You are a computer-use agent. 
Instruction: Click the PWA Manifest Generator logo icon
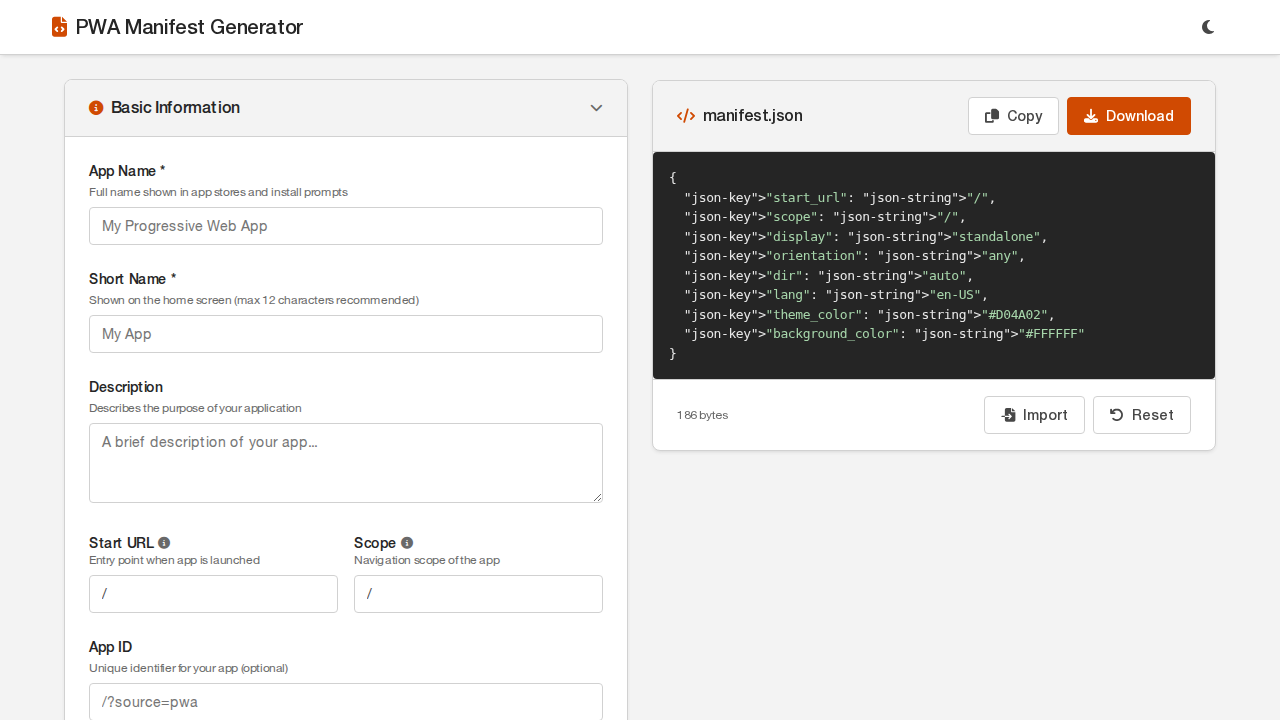(59, 27)
